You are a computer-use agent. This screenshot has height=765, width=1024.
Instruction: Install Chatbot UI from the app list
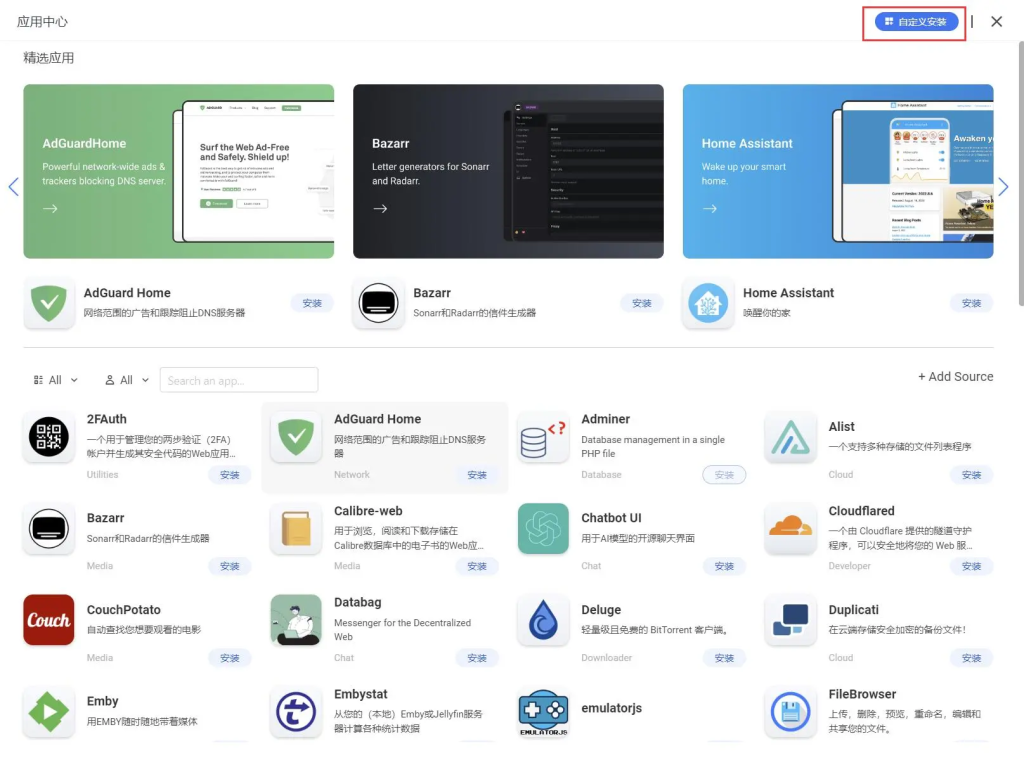(724, 566)
